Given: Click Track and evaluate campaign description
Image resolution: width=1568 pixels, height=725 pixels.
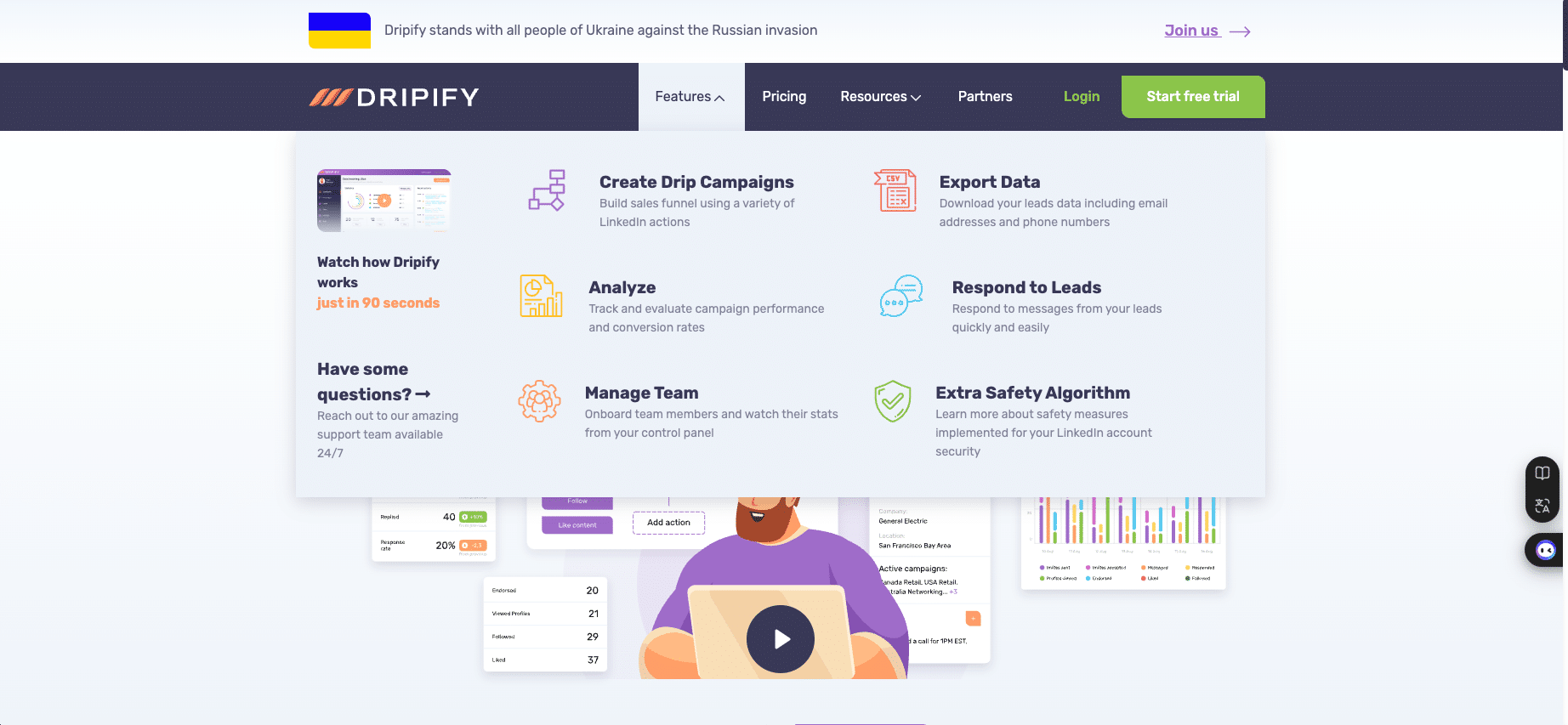Looking at the screenshot, I should pos(707,318).
